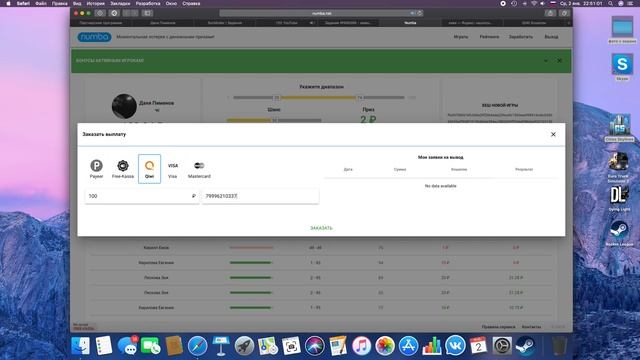Click the Safari address bar

[321, 13]
